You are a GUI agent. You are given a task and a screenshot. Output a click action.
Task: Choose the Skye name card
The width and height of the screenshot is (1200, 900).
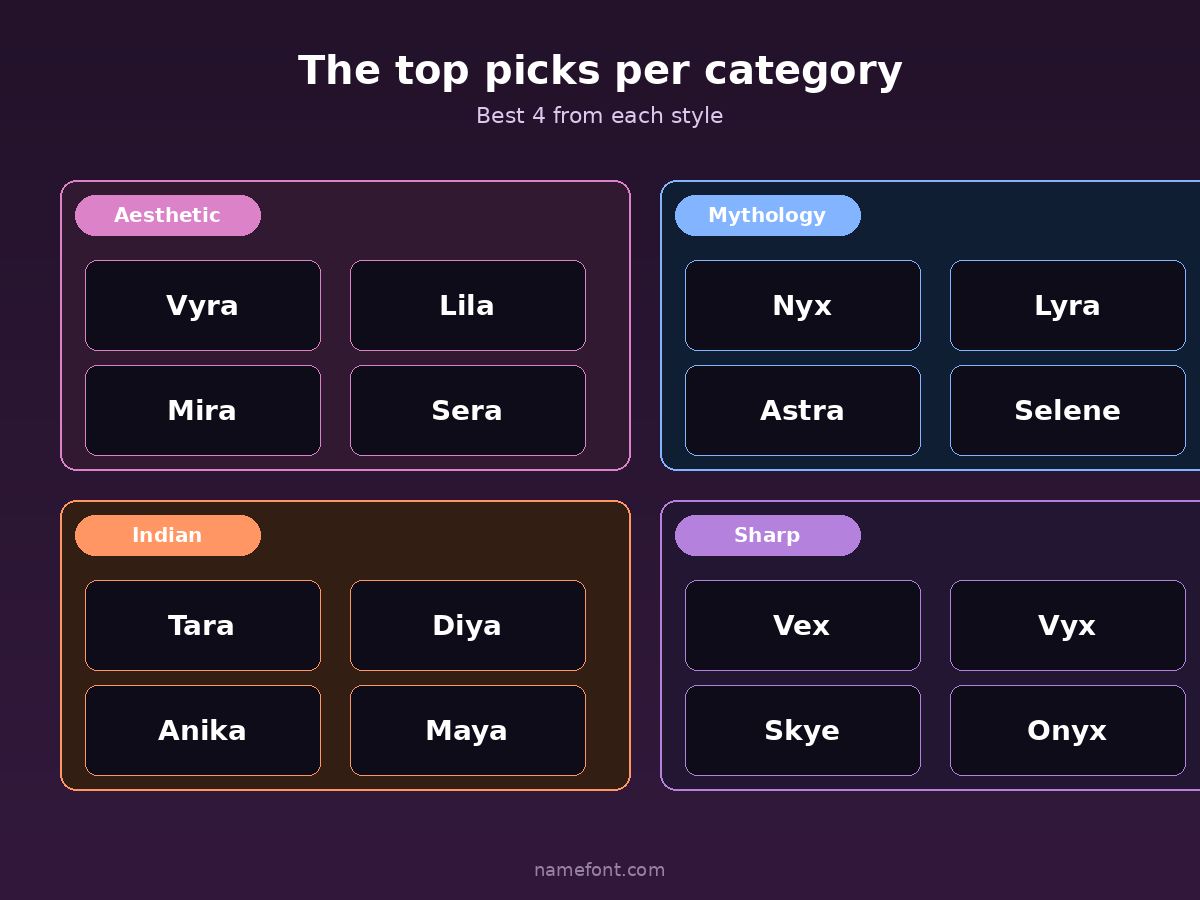click(802, 731)
